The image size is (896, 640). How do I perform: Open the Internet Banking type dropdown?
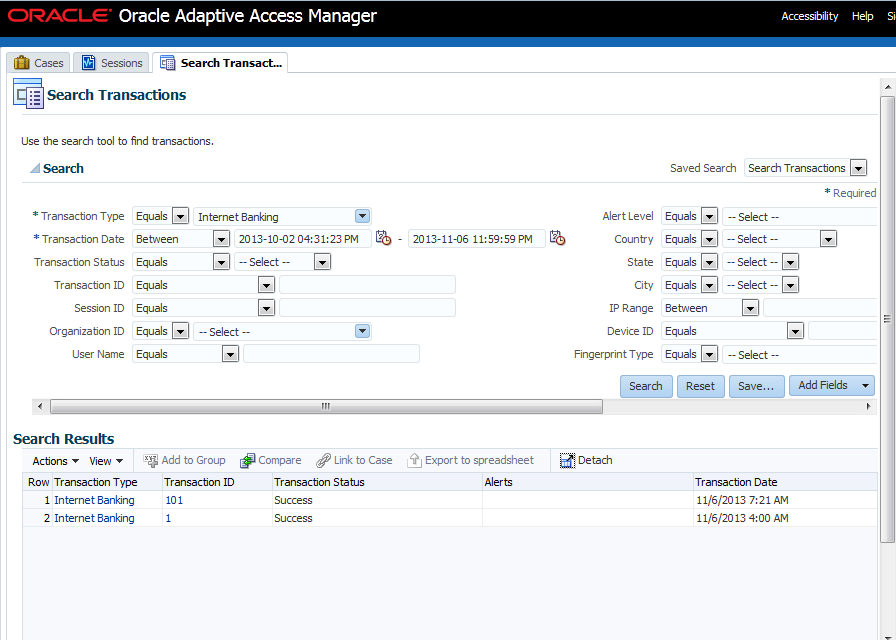tap(362, 217)
